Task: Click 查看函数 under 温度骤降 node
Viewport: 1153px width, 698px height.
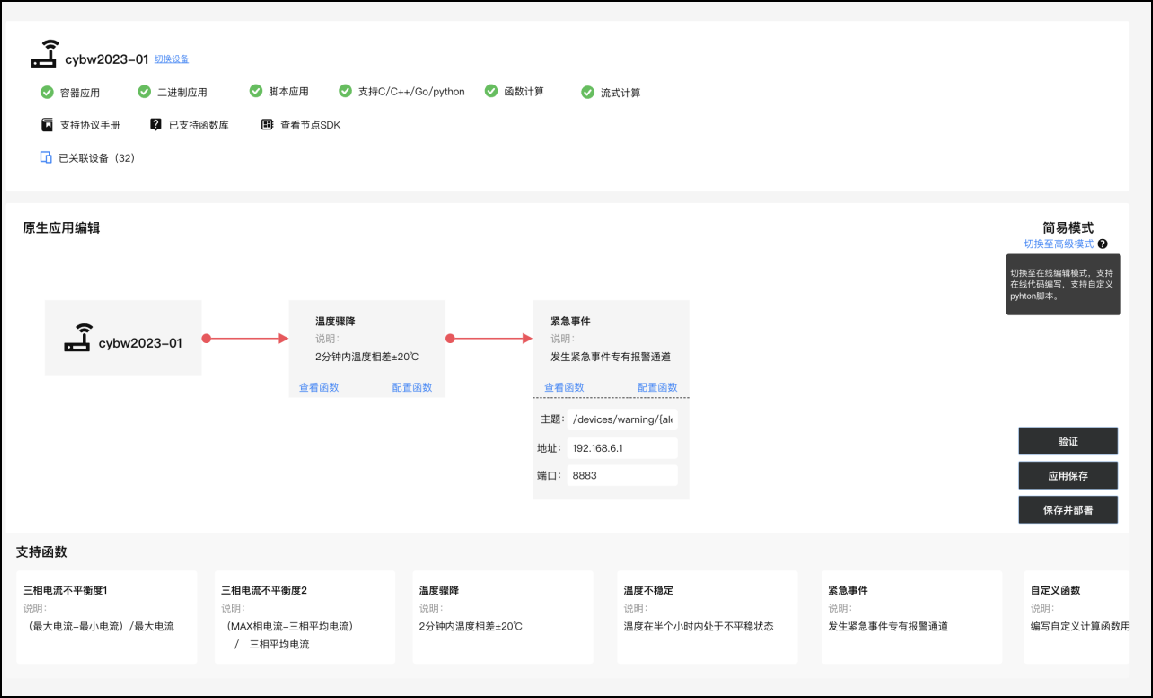Action: (x=319, y=388)
